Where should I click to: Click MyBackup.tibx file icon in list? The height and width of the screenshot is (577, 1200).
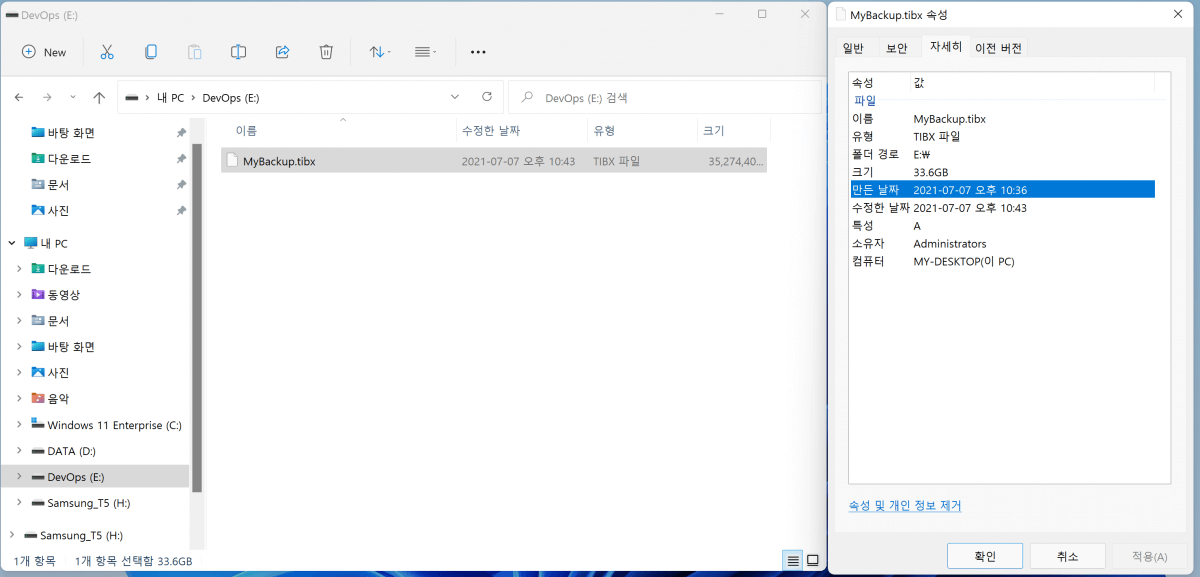tap(233, 161)
